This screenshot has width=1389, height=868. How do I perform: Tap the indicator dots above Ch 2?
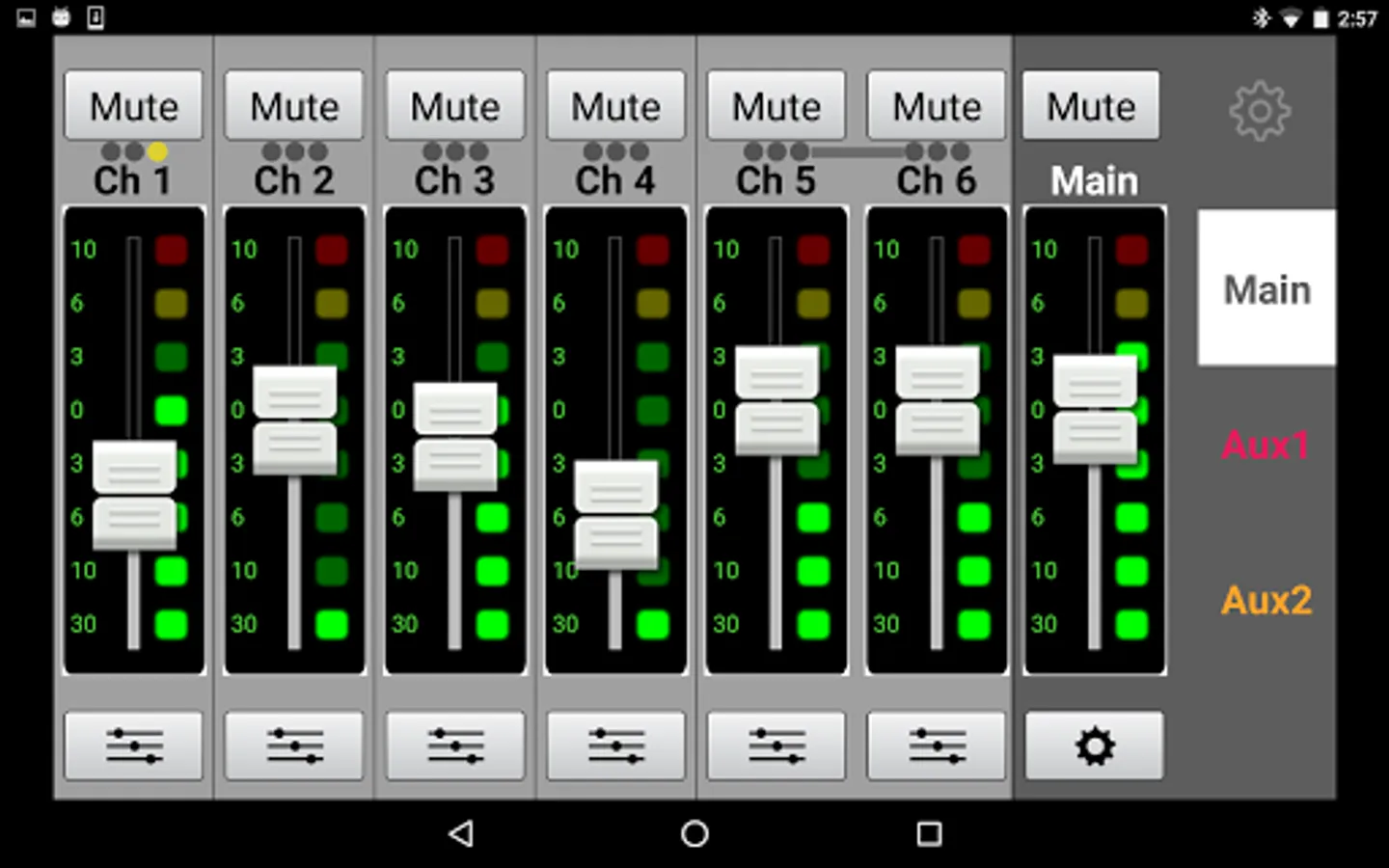click(x=294, y=151)
